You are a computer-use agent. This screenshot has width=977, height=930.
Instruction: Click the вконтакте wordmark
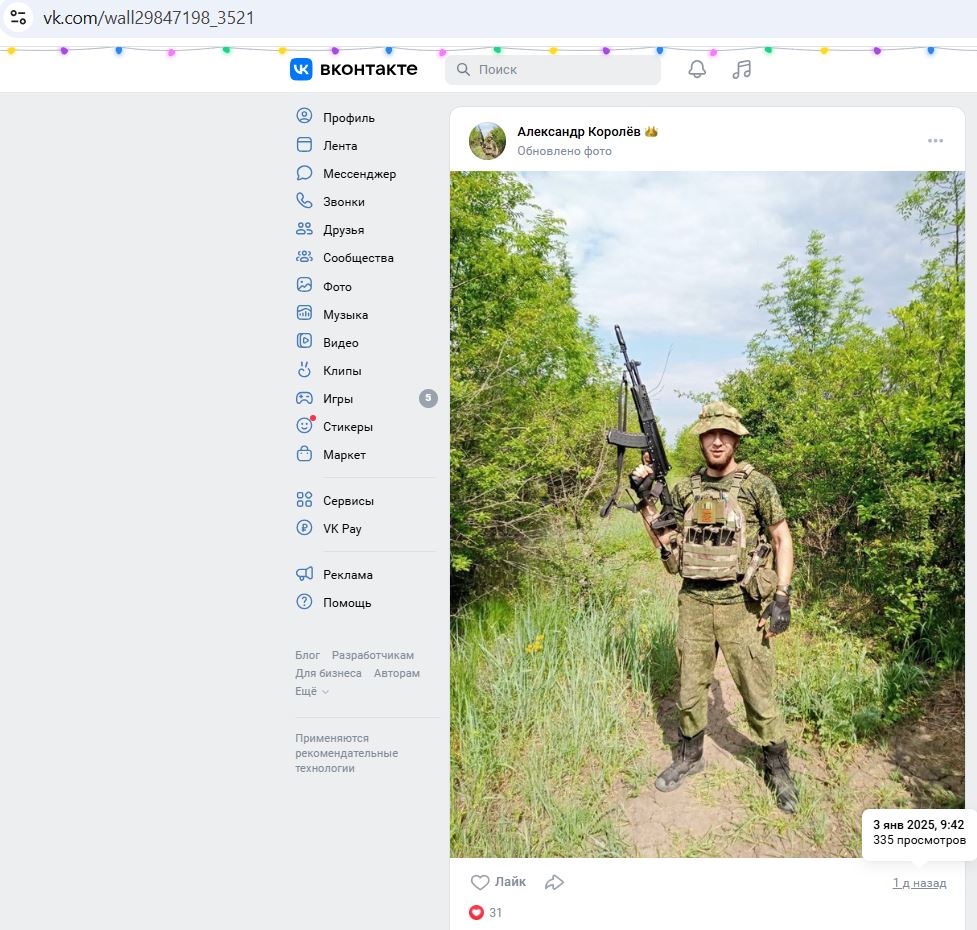point(368,69)
